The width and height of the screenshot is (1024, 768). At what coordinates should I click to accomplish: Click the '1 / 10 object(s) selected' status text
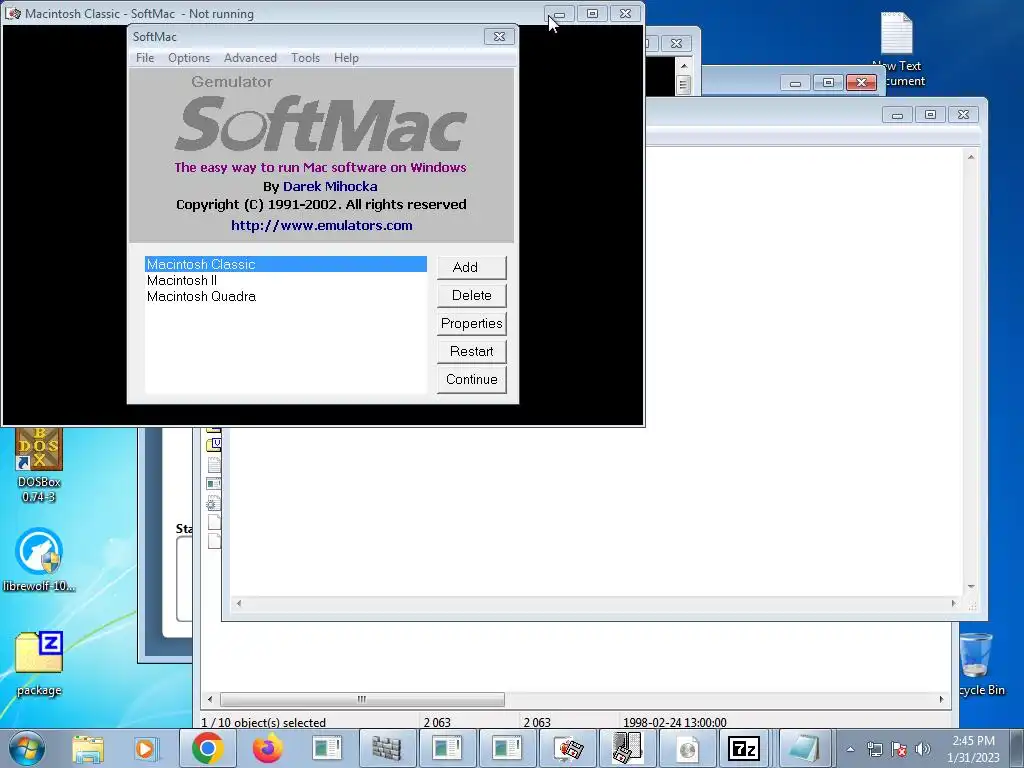(264, 722)
